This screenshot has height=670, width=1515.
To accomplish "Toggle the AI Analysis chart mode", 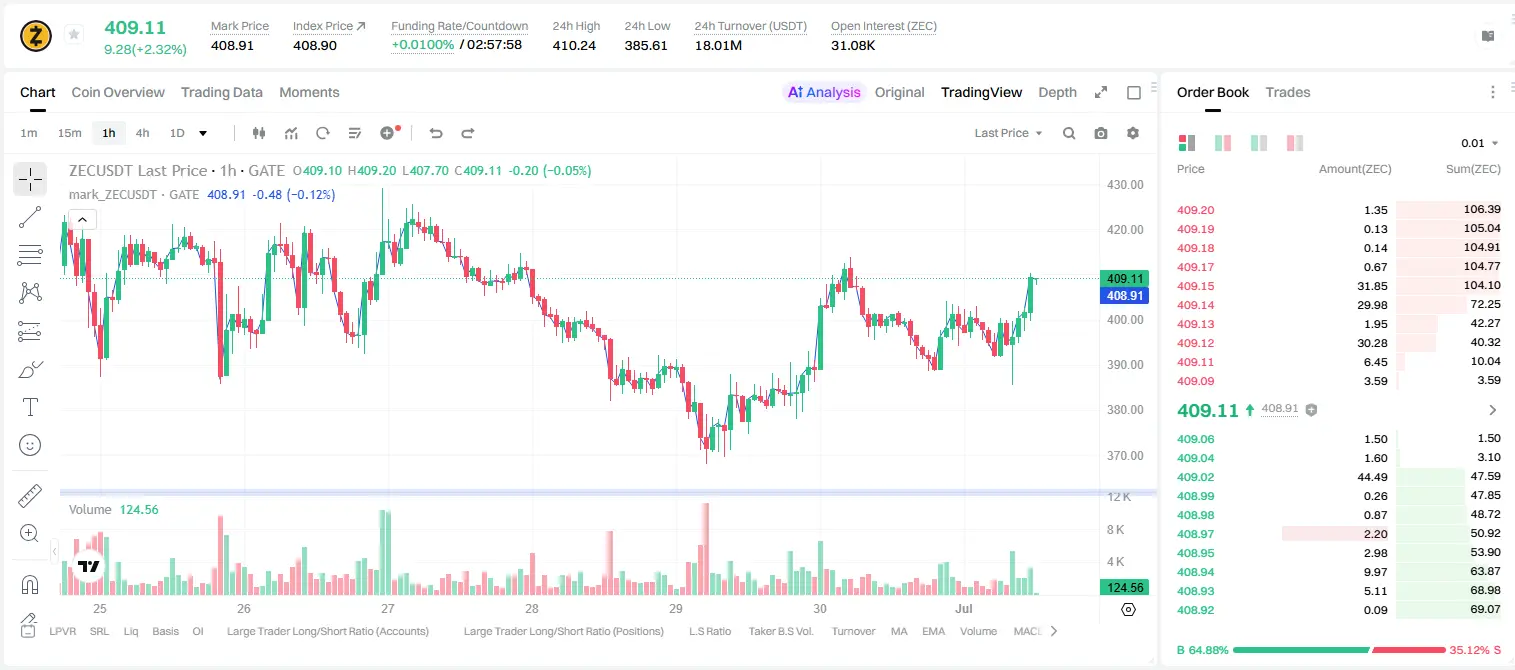I will tap(823, 92).
